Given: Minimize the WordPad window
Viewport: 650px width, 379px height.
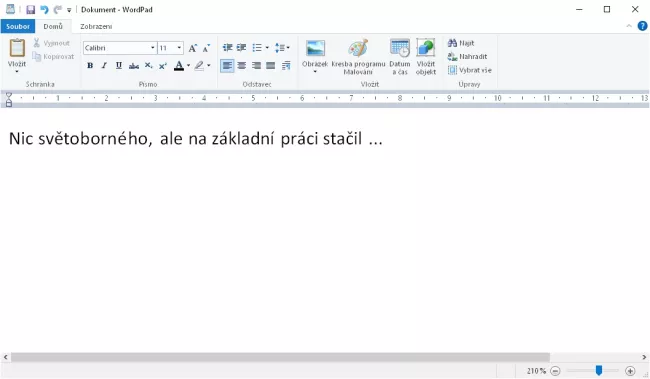Looking at the screenshot, I should pos(579,10).
